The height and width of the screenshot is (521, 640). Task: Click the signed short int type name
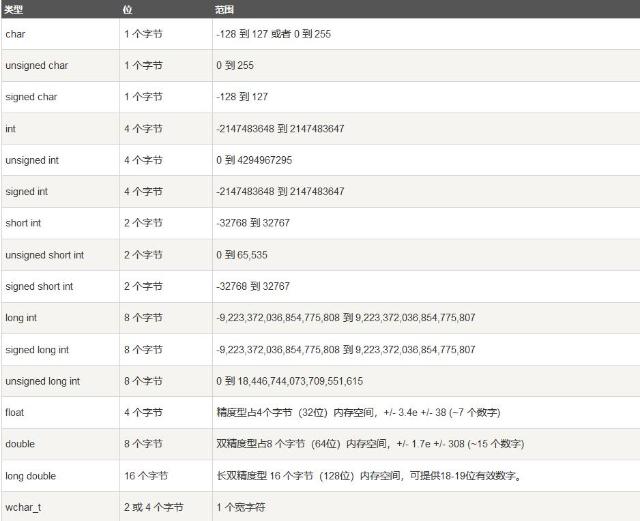click(x=39, y=286)
